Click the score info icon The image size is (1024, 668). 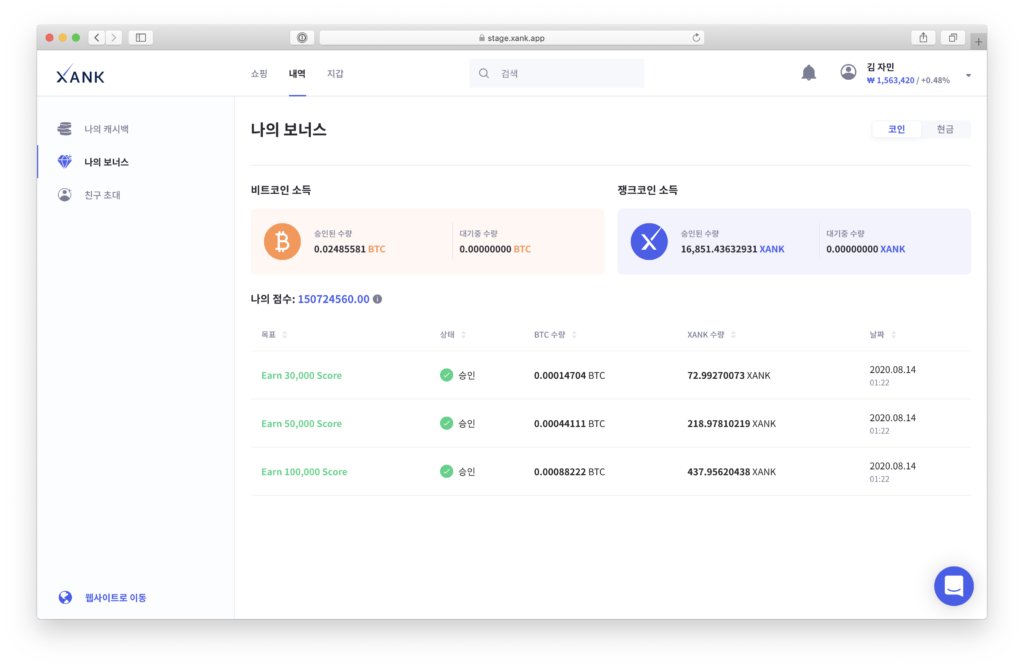(x=377, y=299)
